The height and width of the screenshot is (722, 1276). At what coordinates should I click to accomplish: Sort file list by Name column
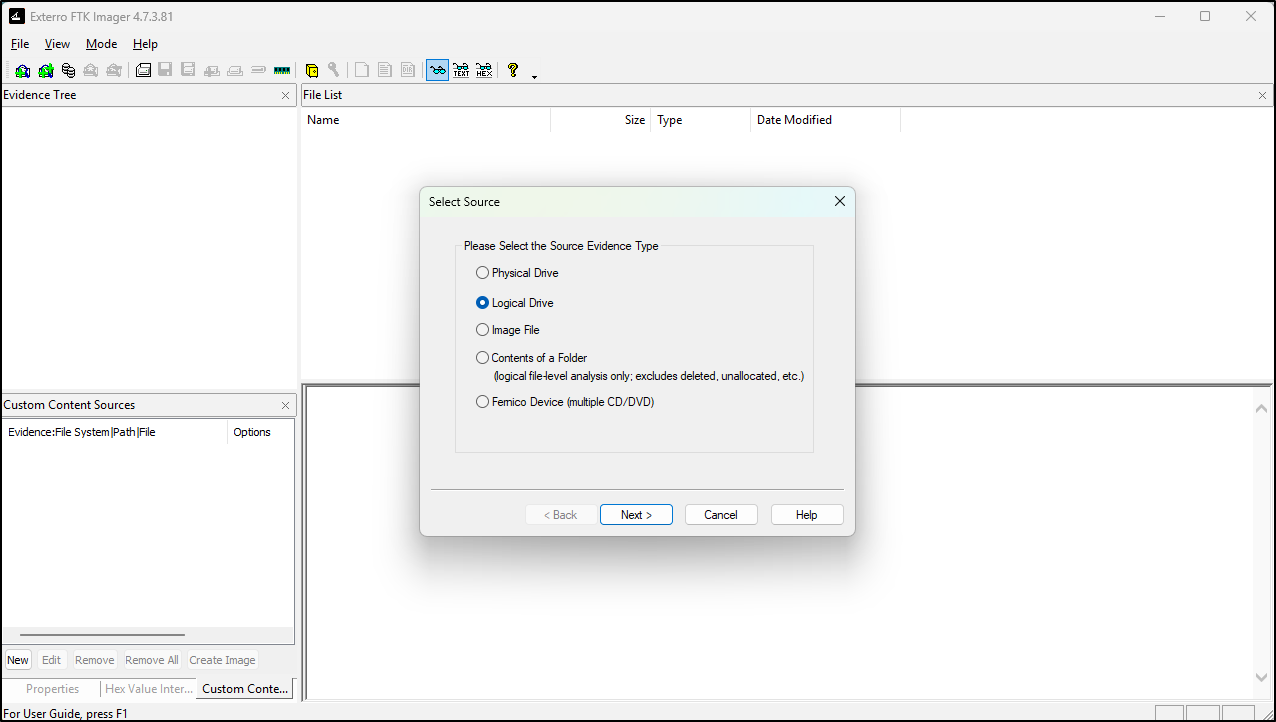[x=426, y=120]
